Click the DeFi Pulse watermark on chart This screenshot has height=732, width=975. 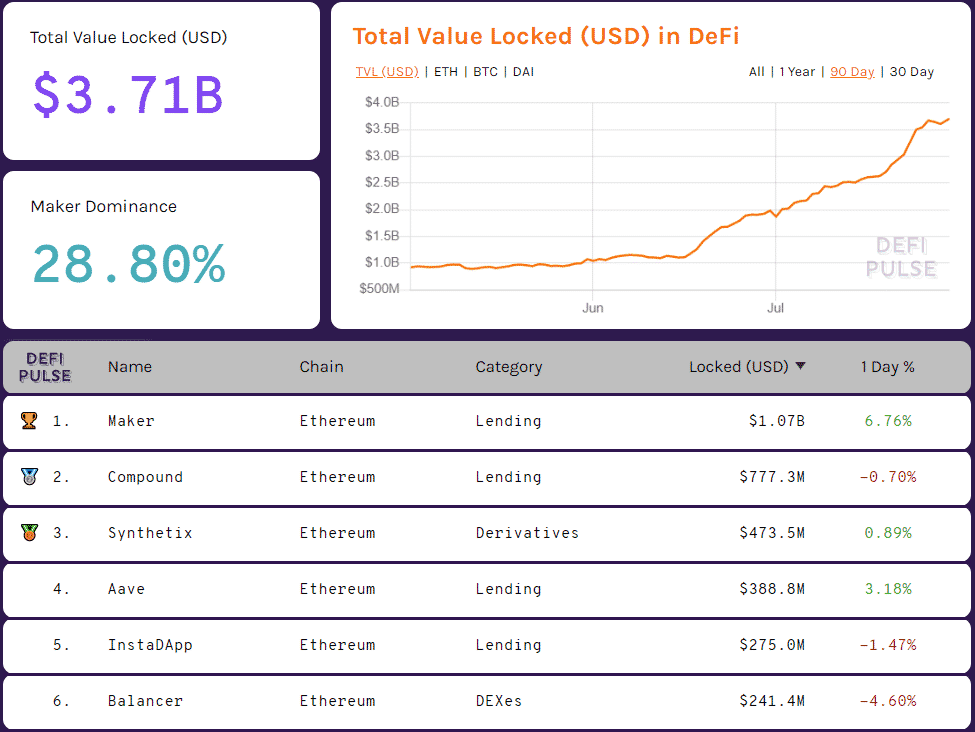(x=900, y=257)
